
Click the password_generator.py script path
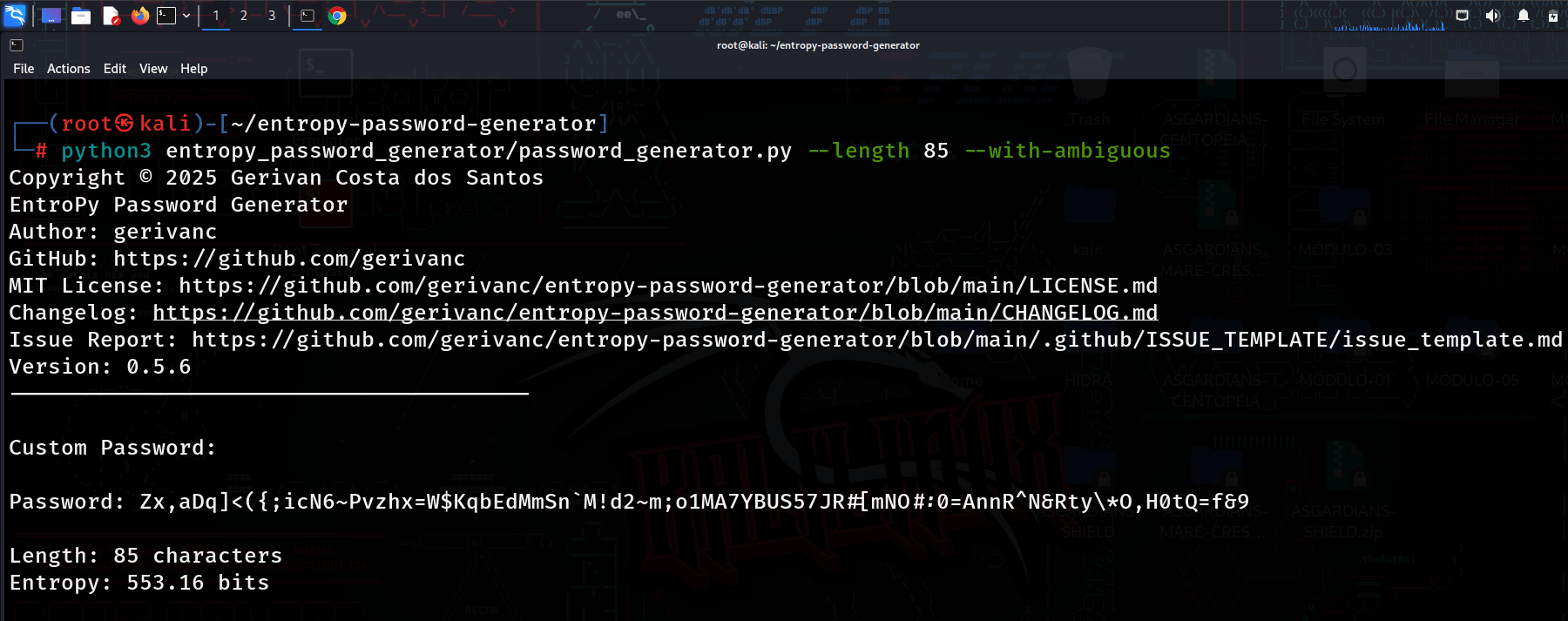coord(479,151)
